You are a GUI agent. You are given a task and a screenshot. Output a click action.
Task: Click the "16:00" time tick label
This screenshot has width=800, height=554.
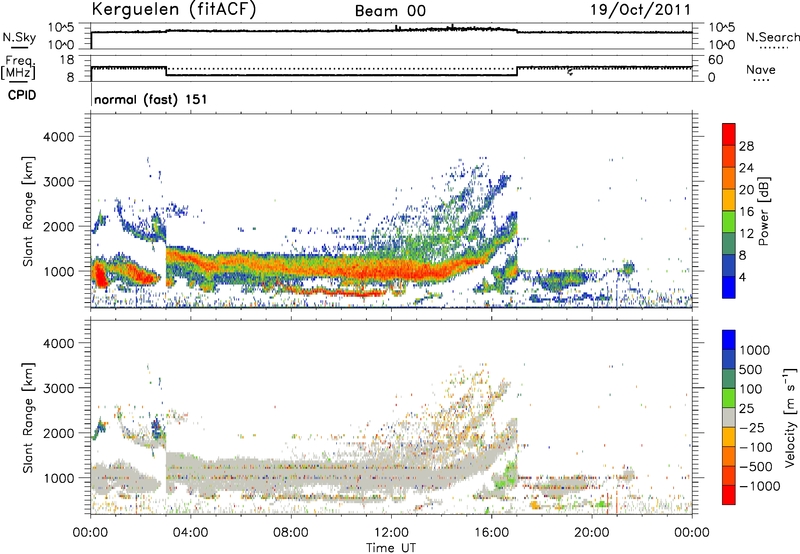tap(491, 533)
